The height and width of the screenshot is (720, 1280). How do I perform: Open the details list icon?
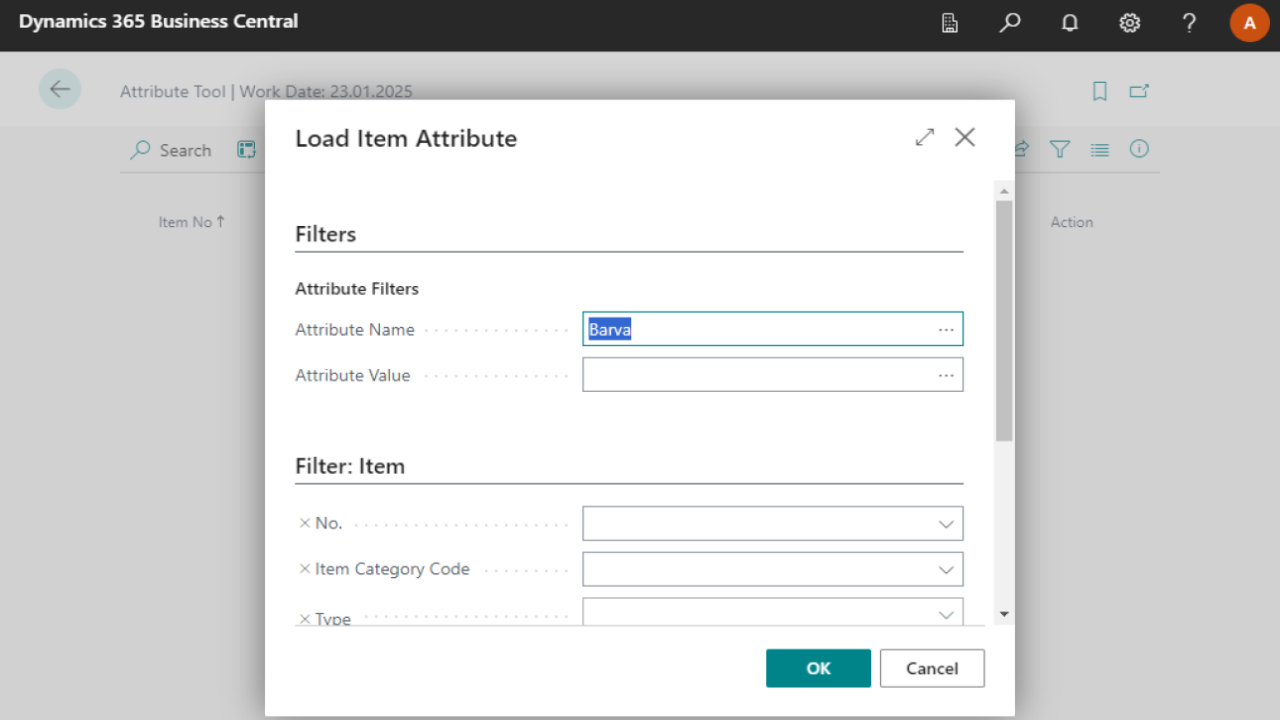click(x=1099, y=149)
